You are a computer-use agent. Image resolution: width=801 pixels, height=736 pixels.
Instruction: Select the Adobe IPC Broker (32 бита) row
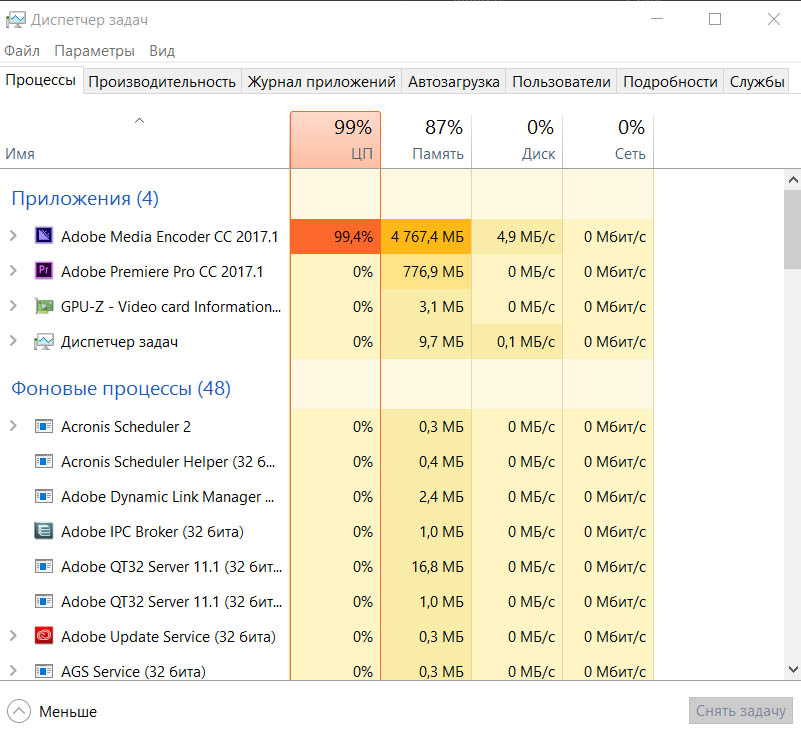(327, 532)
